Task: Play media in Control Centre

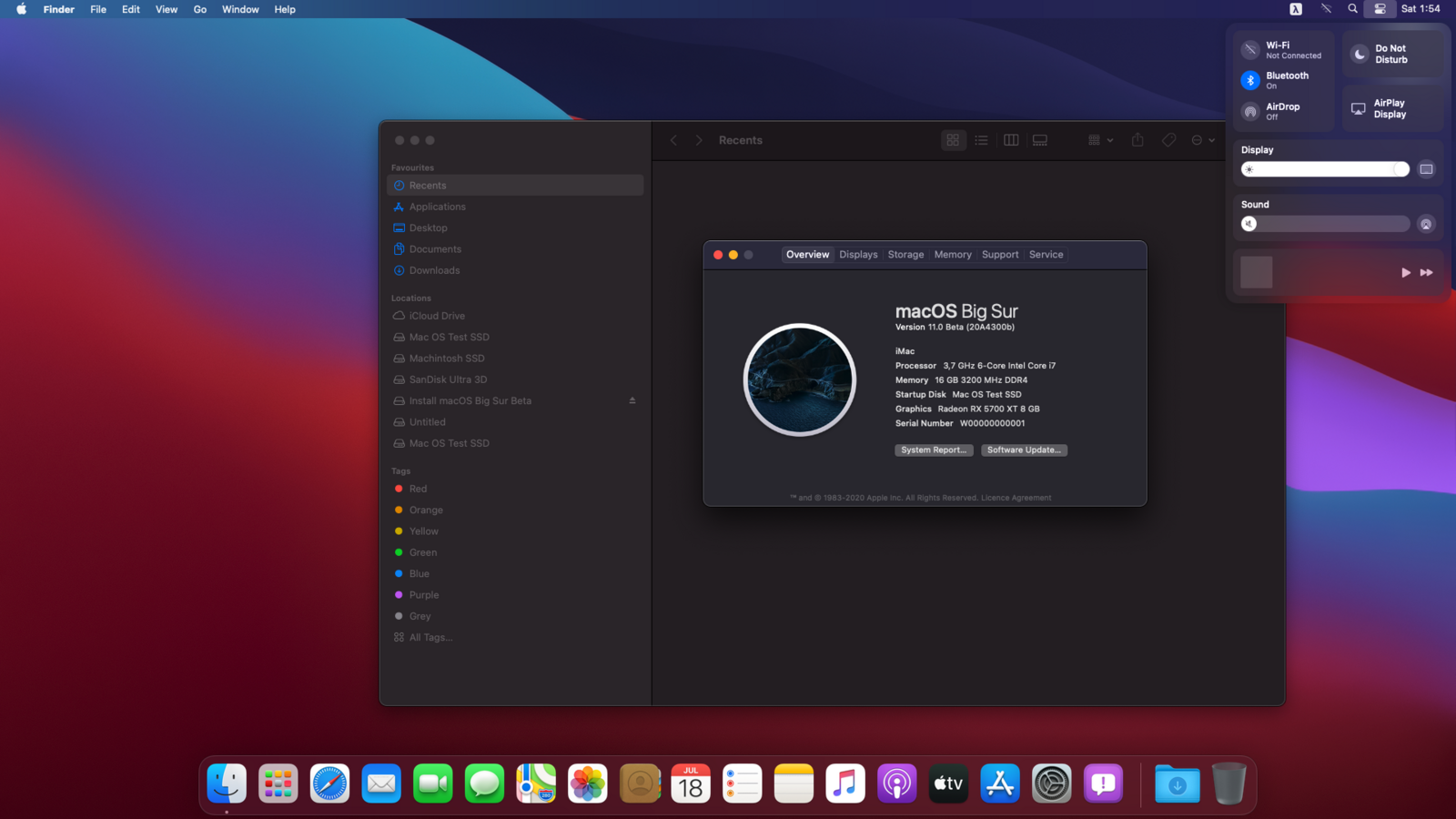Action: coord(1406,272)
